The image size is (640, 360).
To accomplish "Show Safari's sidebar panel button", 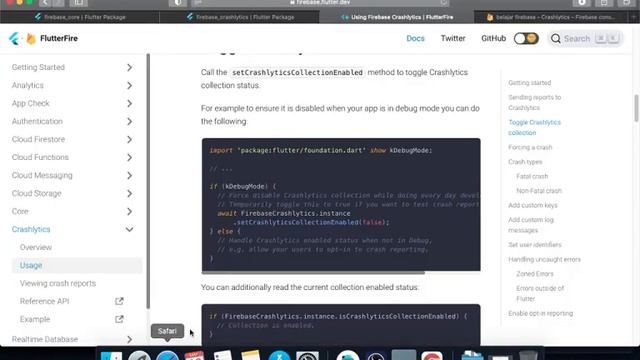I will pos(78,2).
